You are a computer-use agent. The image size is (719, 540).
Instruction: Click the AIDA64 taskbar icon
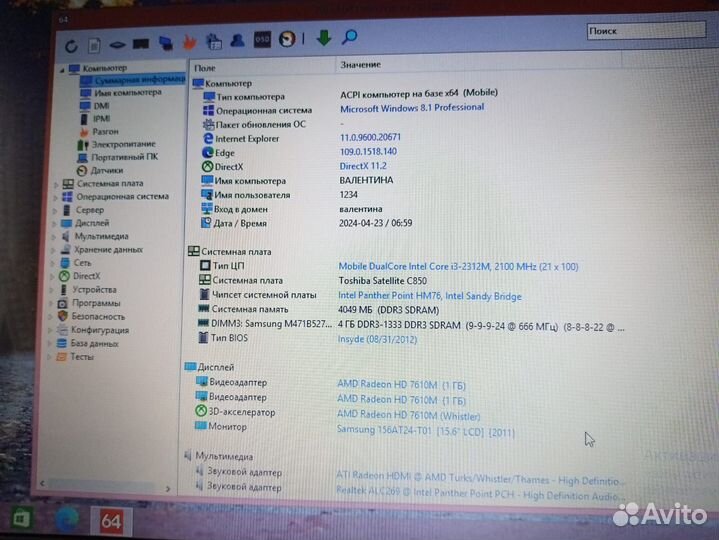[x=111, y=521]
